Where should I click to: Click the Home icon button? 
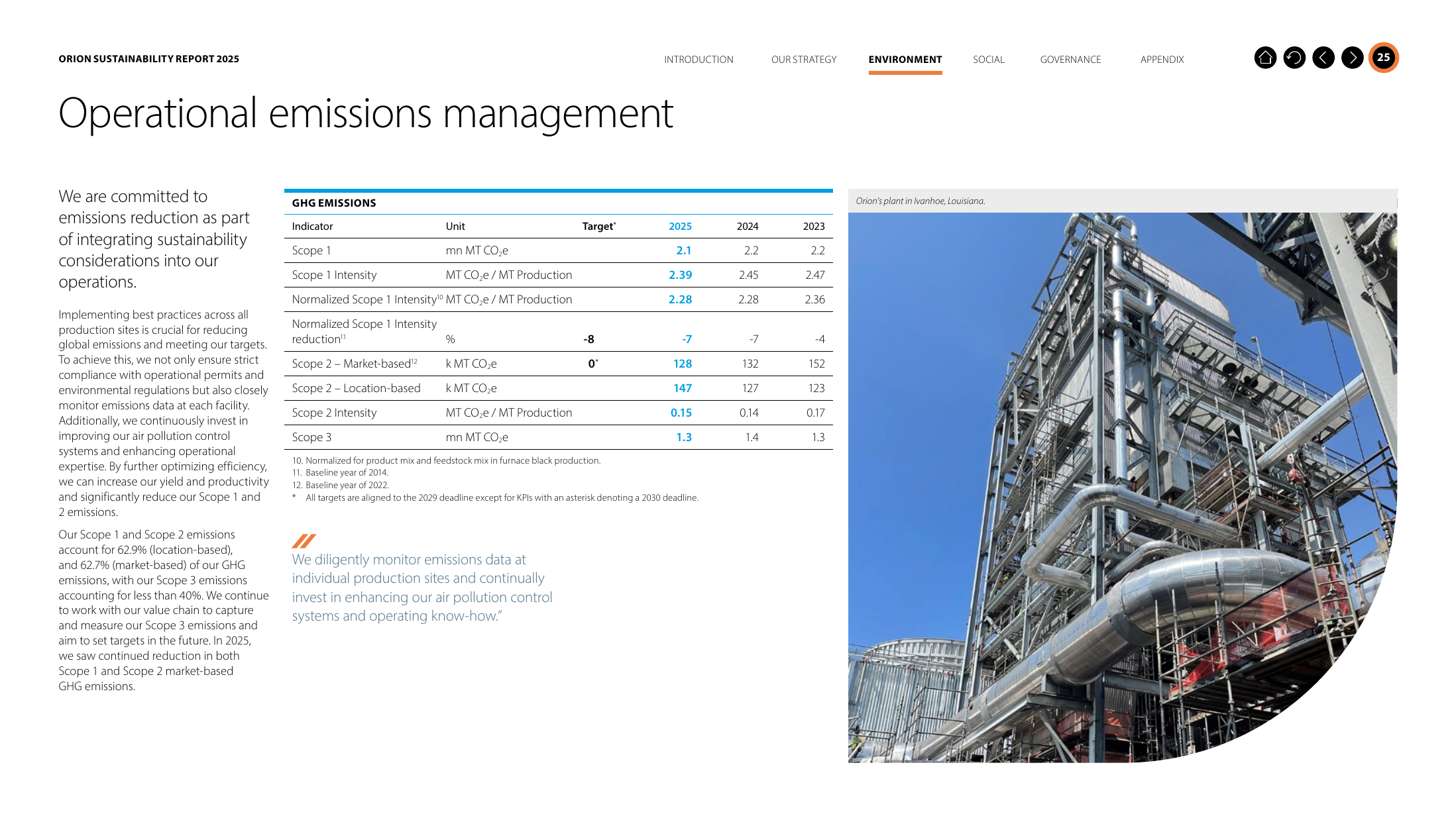pyautogui.click(x=1265, y=58)
